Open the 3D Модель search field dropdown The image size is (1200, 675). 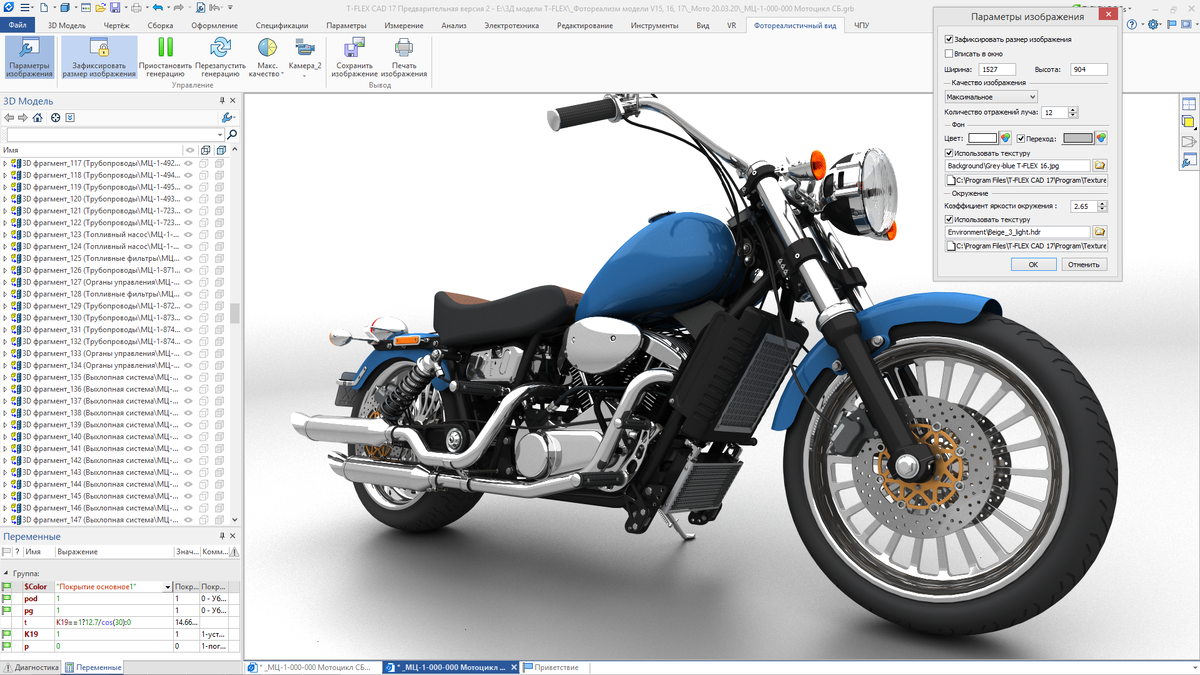(220, 134)
